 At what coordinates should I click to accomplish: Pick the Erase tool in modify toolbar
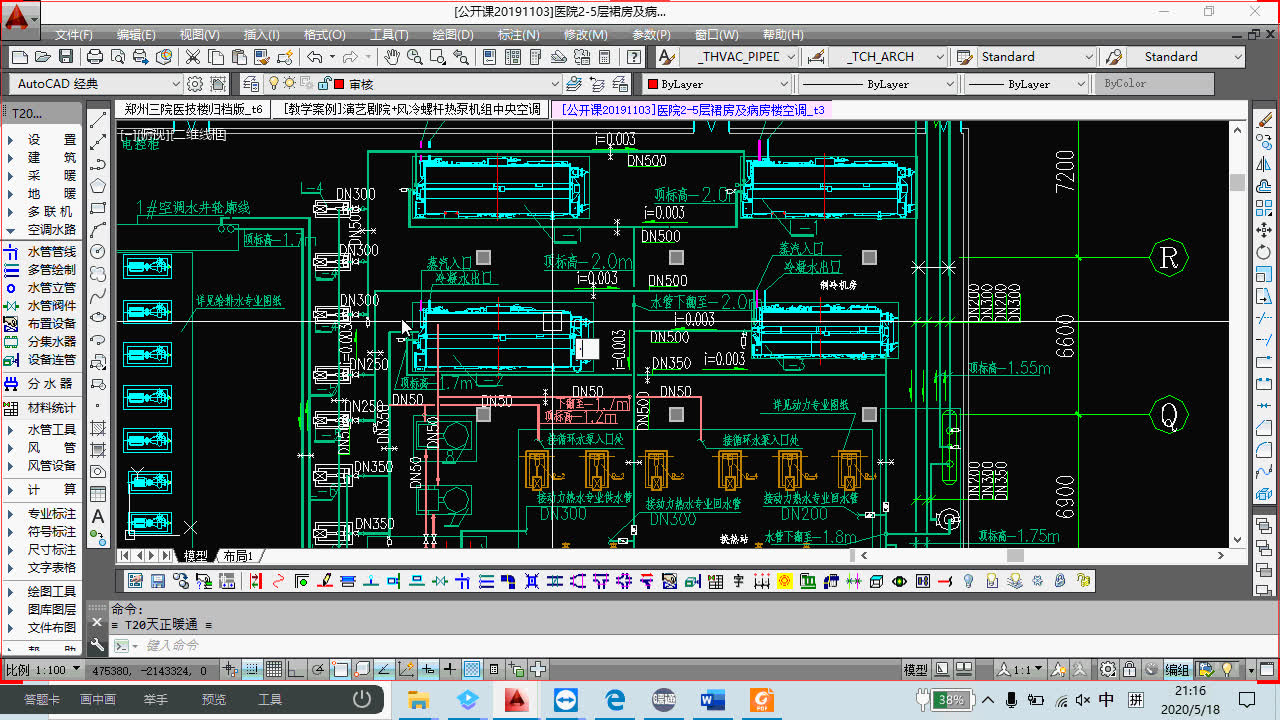[1263, 120]
